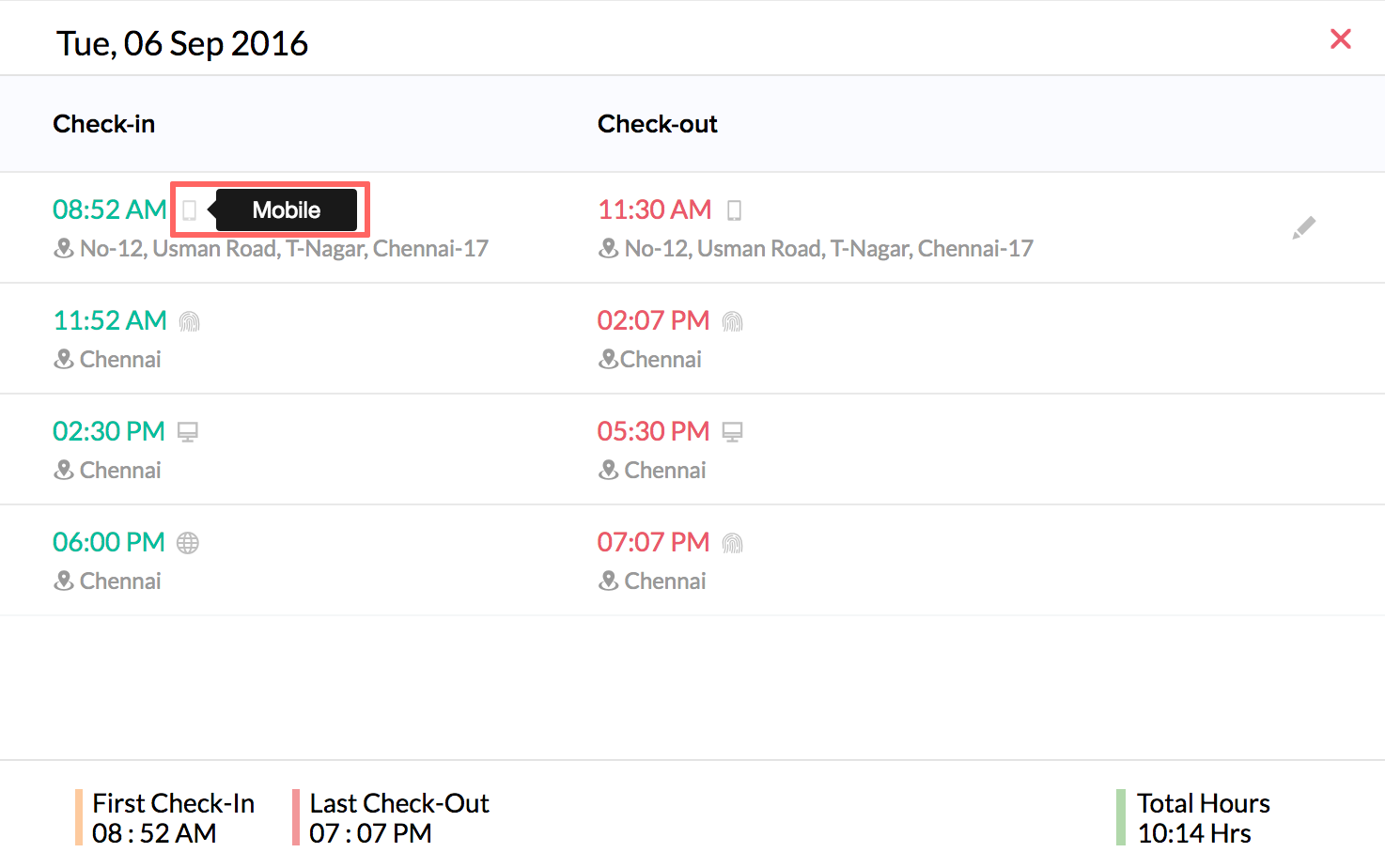Click the Total Hours summary
Image resolution: width=1385 pixels, height=868 pixels.
tap(1202, 817)
